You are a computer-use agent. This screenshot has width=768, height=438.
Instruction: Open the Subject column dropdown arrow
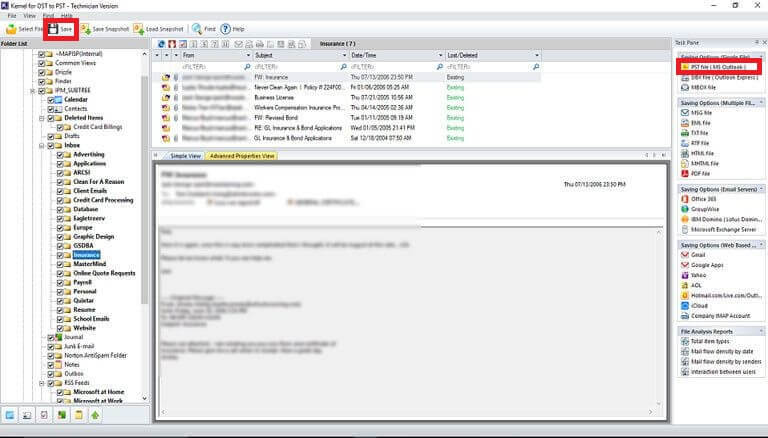344,55
